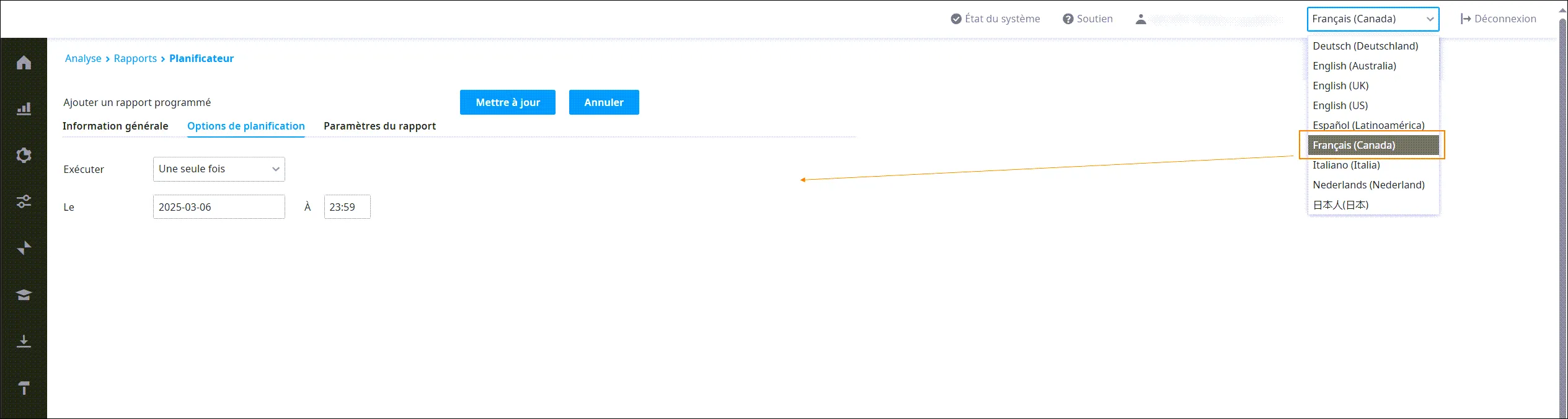This screenshot has height=419, width=1568.
Task: Select highlighted Français (Canada) list option
Action: [x=1373, y=145]
